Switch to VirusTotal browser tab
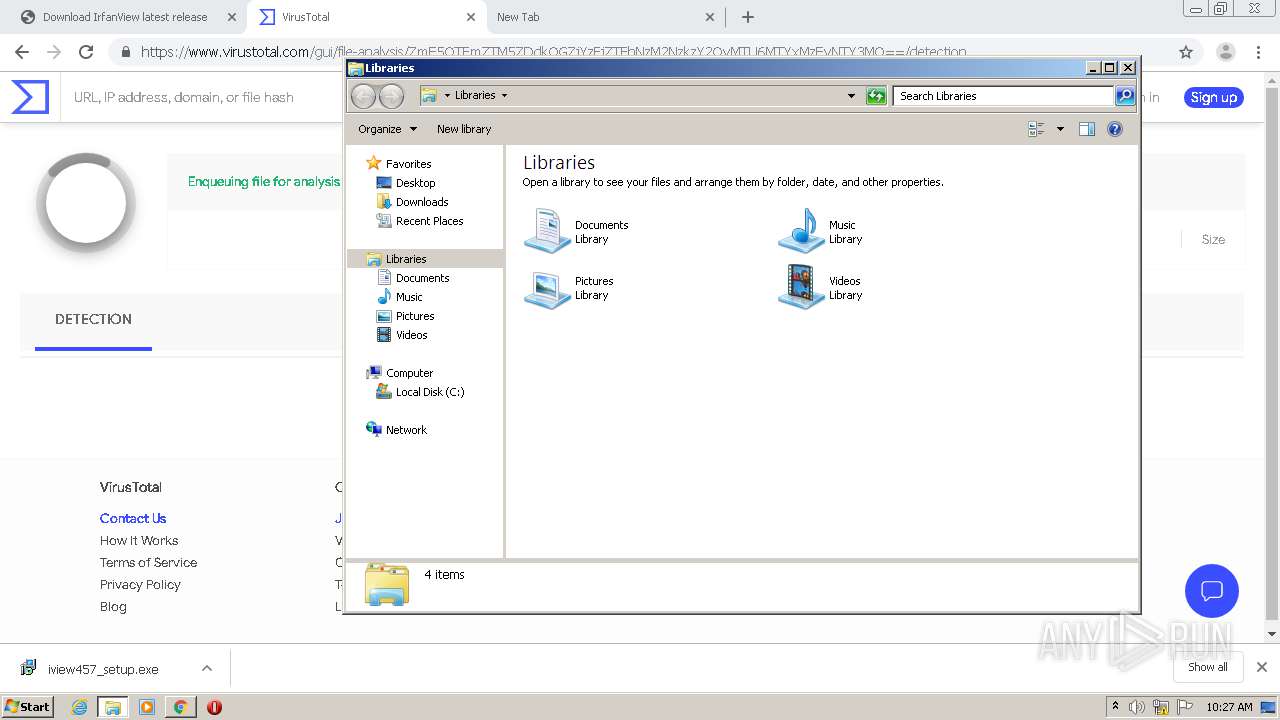The image size is (1280, 720). point(366,17)
